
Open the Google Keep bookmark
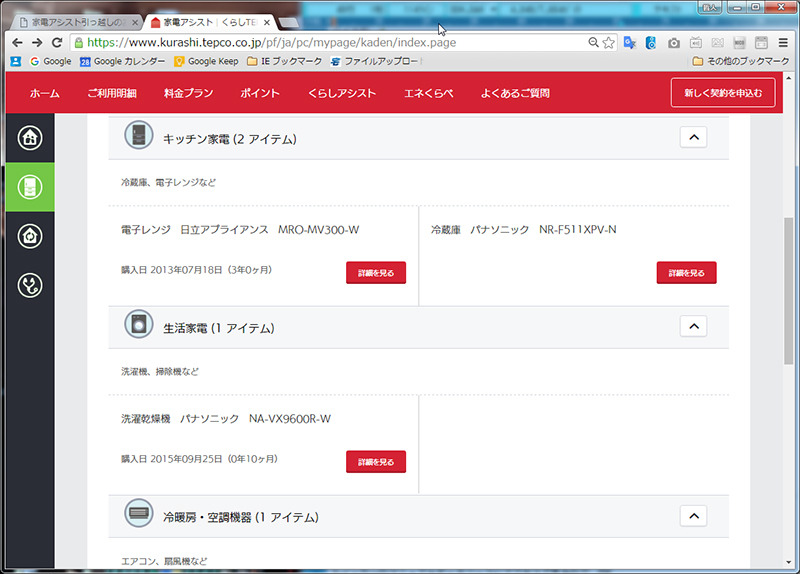[207, 61]
